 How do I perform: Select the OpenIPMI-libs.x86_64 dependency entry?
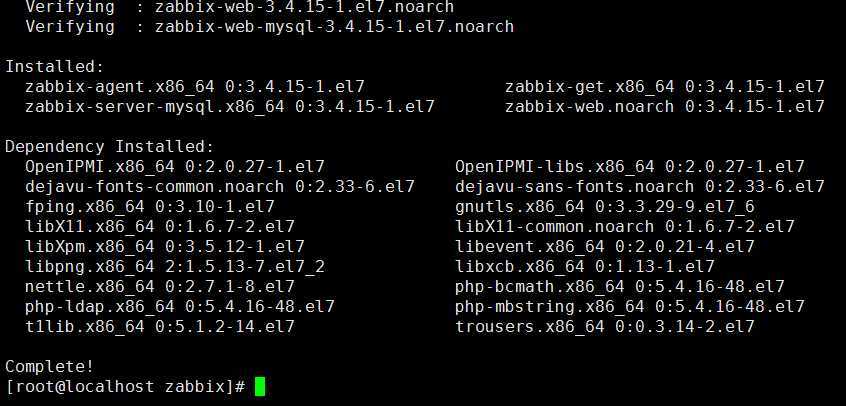tap(630, 166)
